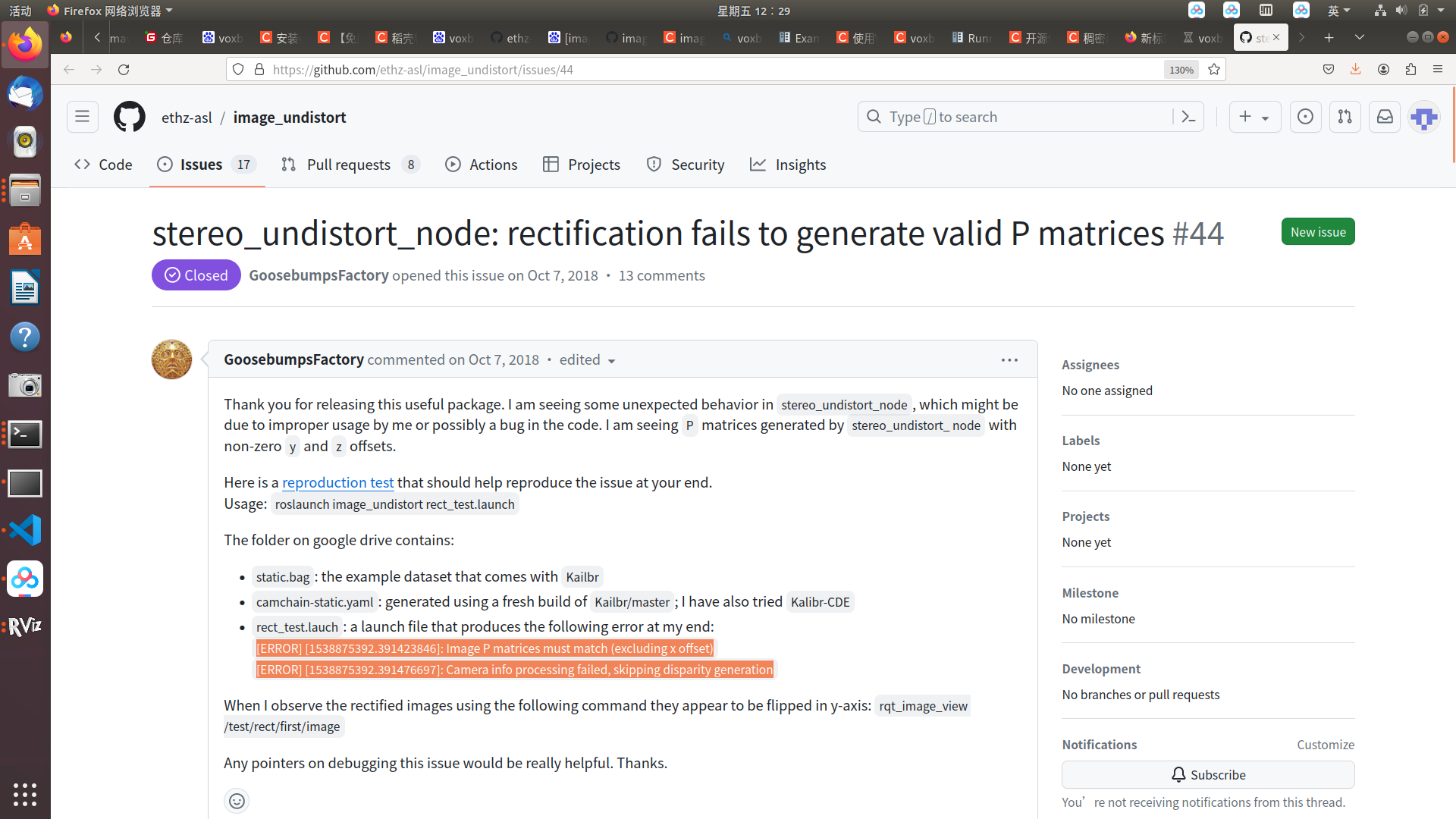Click the issues circle icon in header
This screenshot has width=1456, height=819.
point(1305,117)
